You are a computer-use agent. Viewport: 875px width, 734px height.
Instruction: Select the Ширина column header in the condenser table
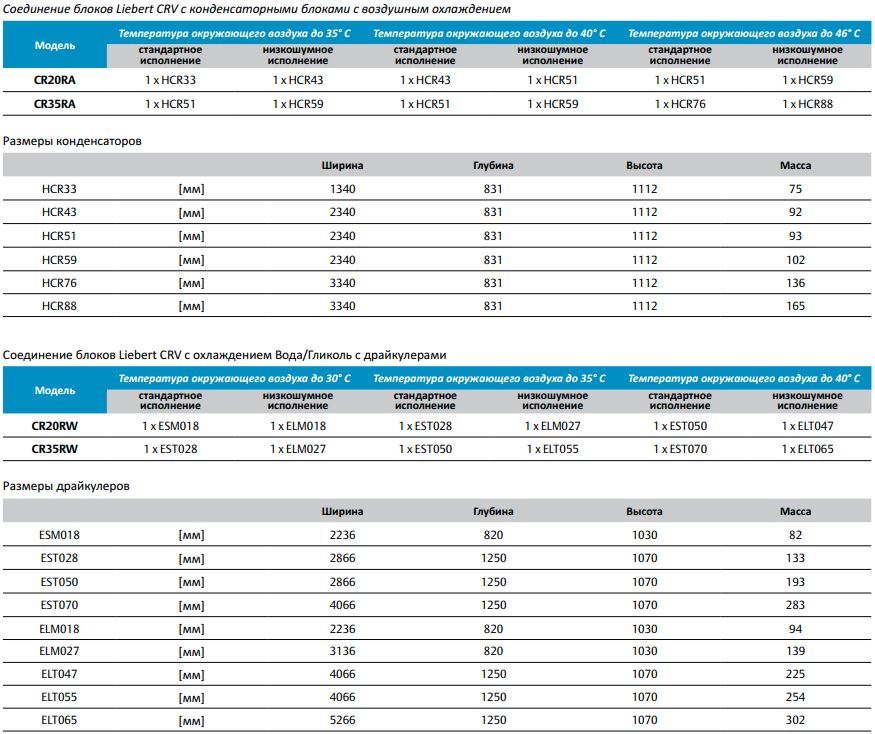click(x=342, y=165)
